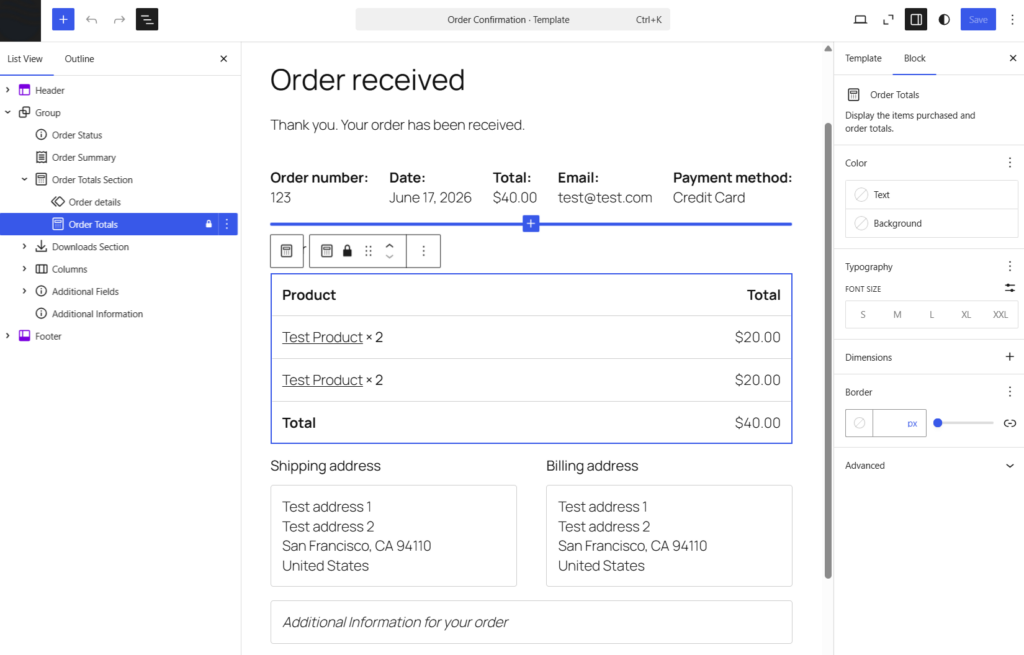
Task: Open the Styles half-circle panel
Action: coord(944,20)
